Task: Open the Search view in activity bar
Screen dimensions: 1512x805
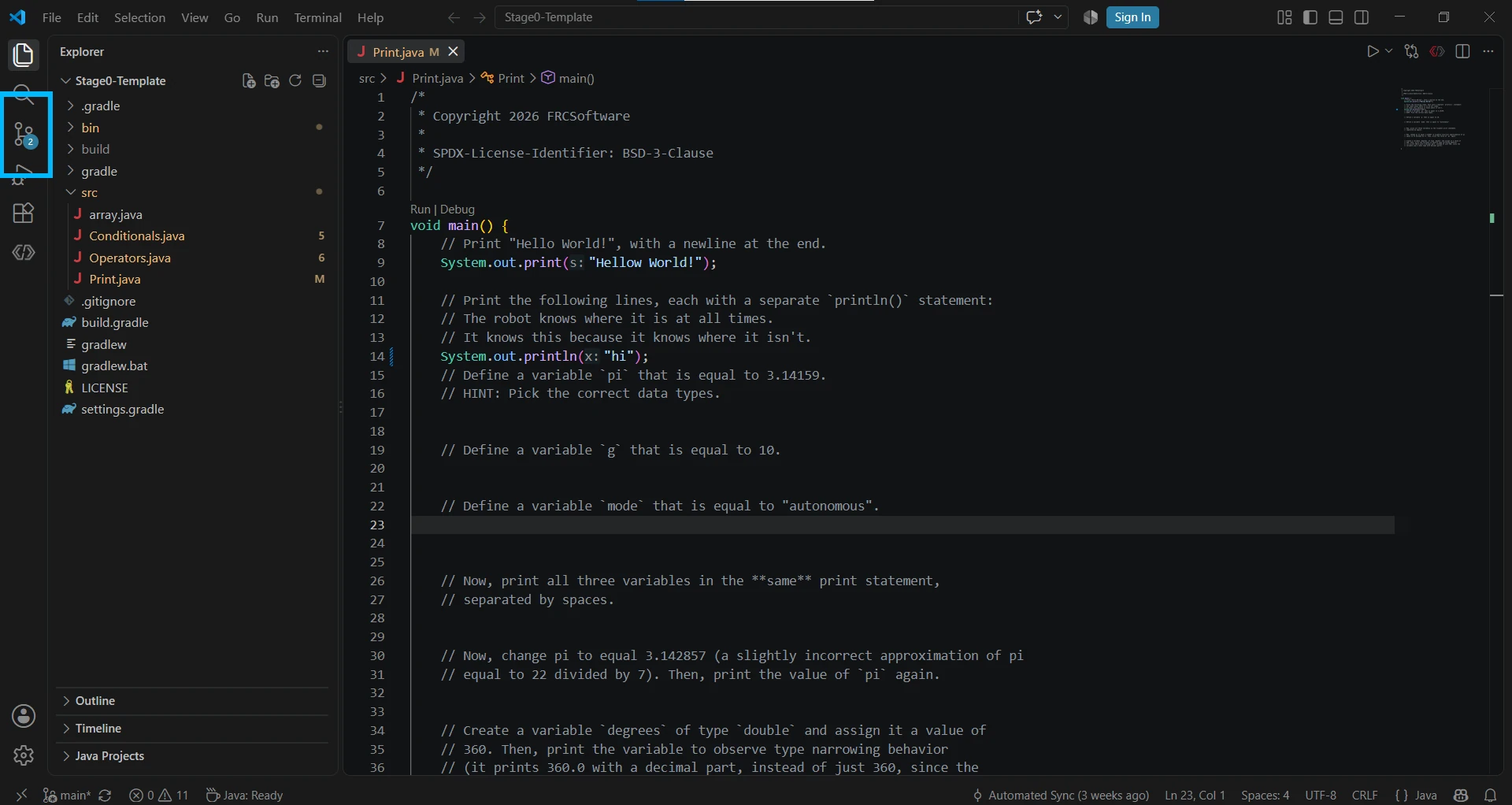Action: click(x=24, y=95)
